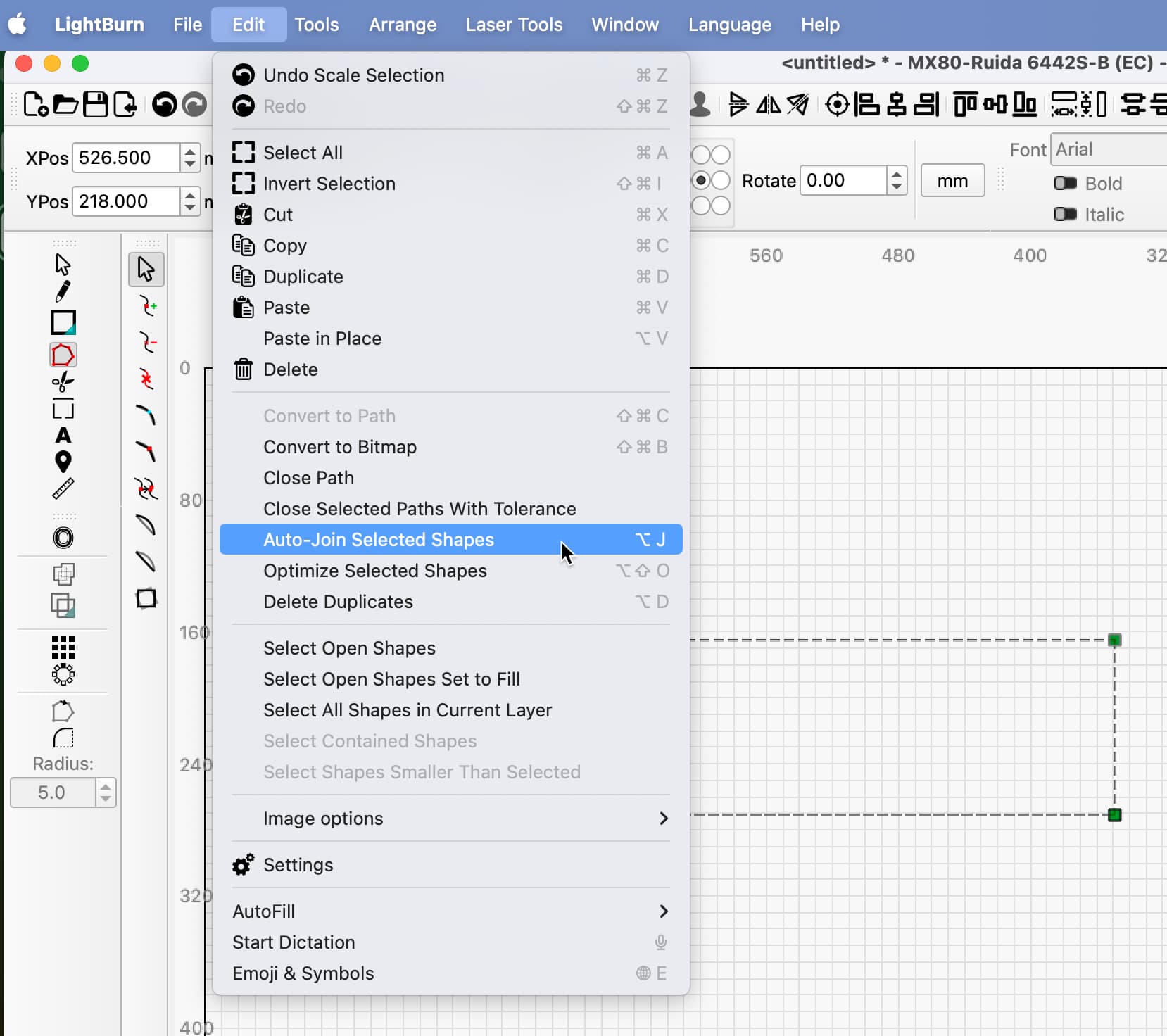Expand the AutoFill submenu
The height and width of the screenshot is (1036, 1167).
click(x=450, y=911)
